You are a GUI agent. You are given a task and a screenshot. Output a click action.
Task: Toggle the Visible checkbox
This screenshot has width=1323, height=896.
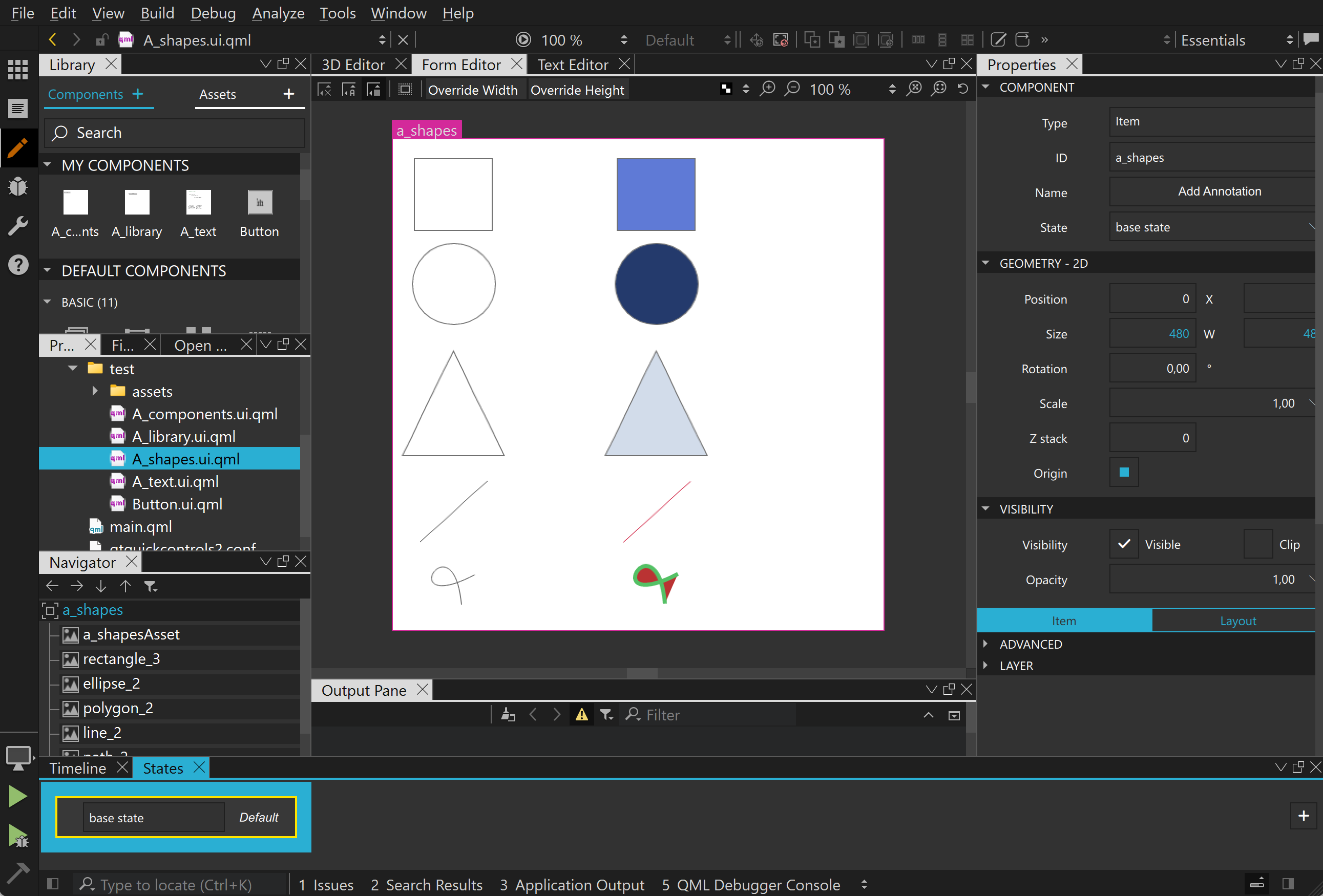point(1124,544)
